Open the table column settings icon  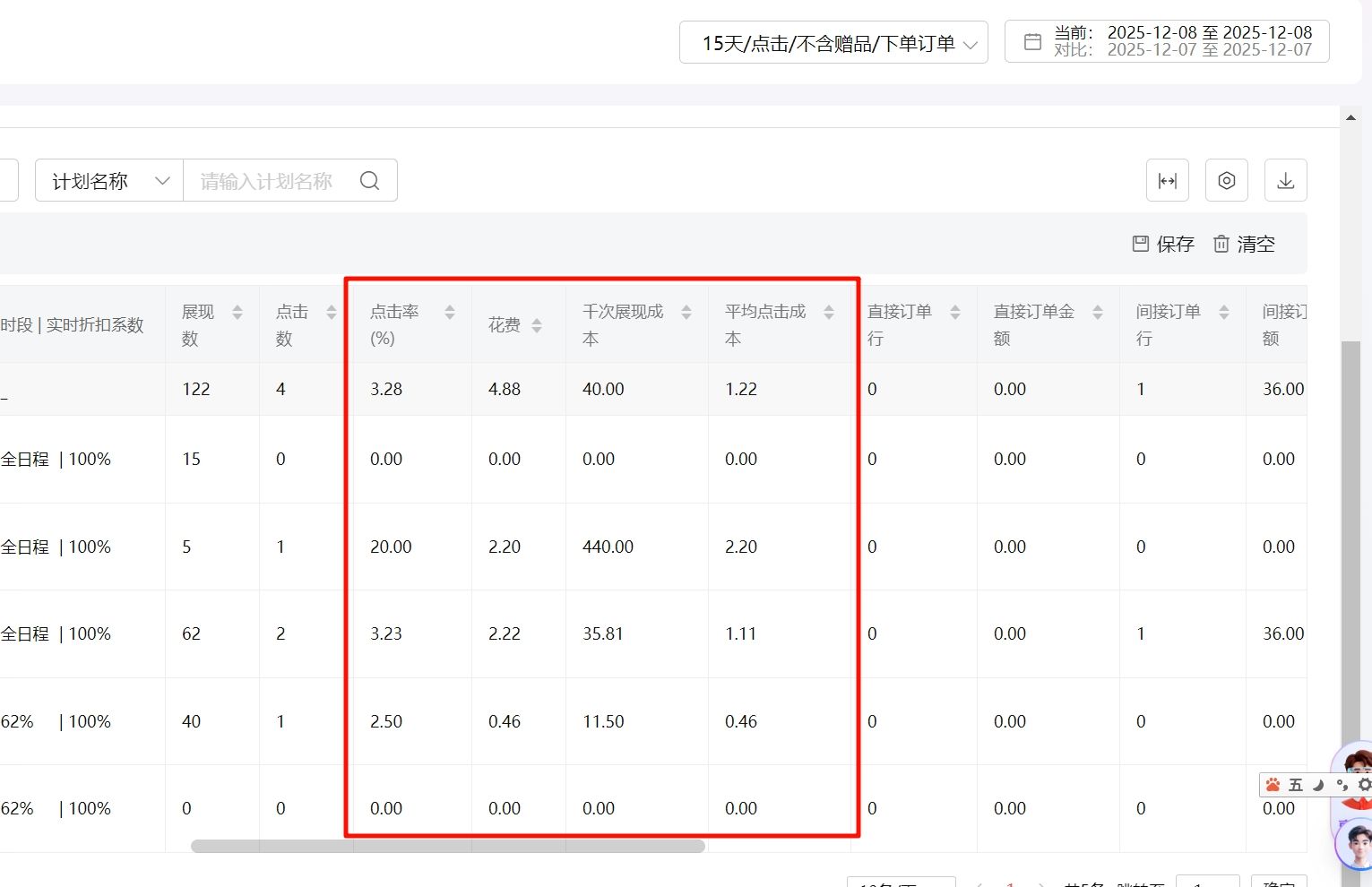point(1226,181)
